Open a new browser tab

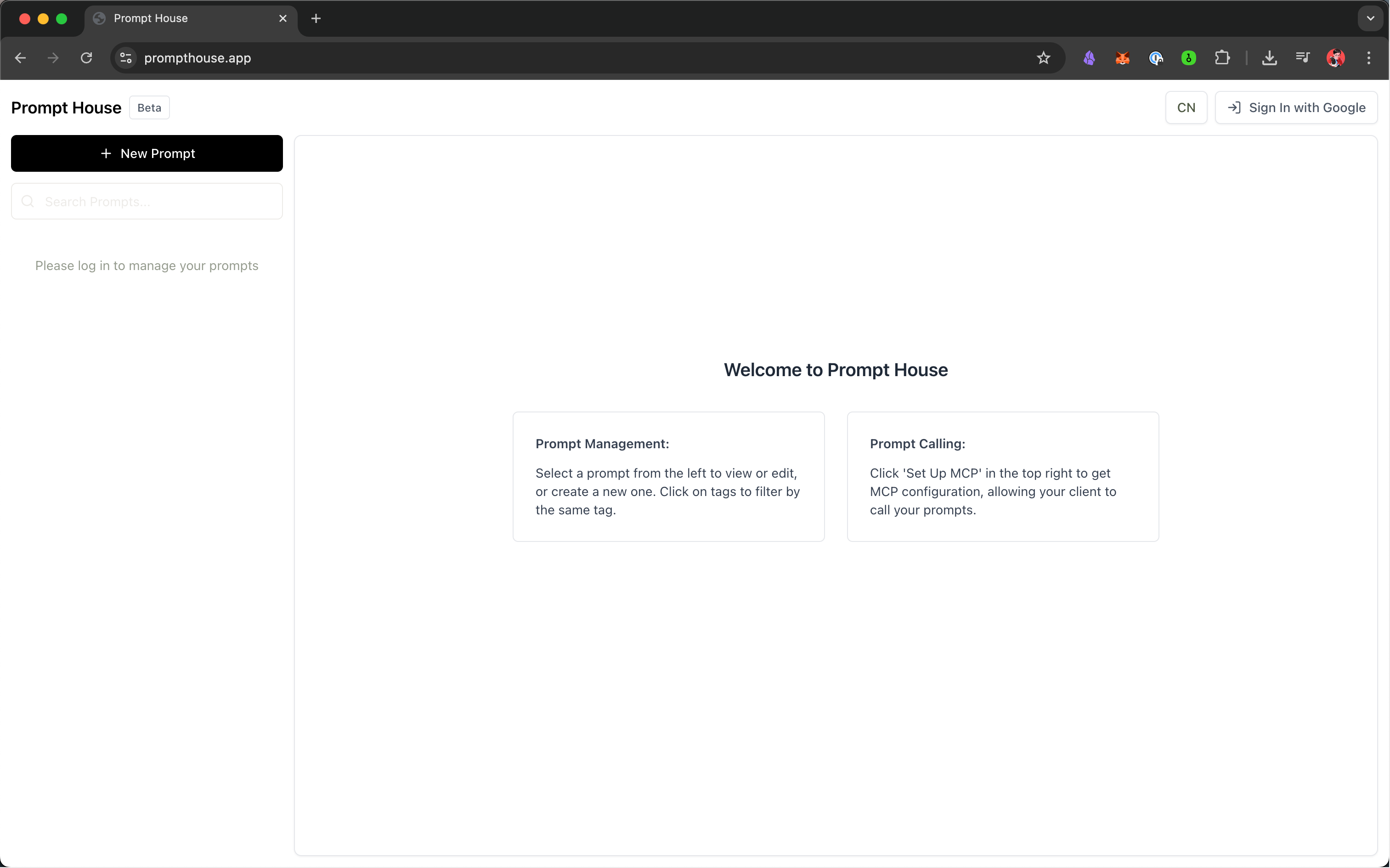(316, 18)
